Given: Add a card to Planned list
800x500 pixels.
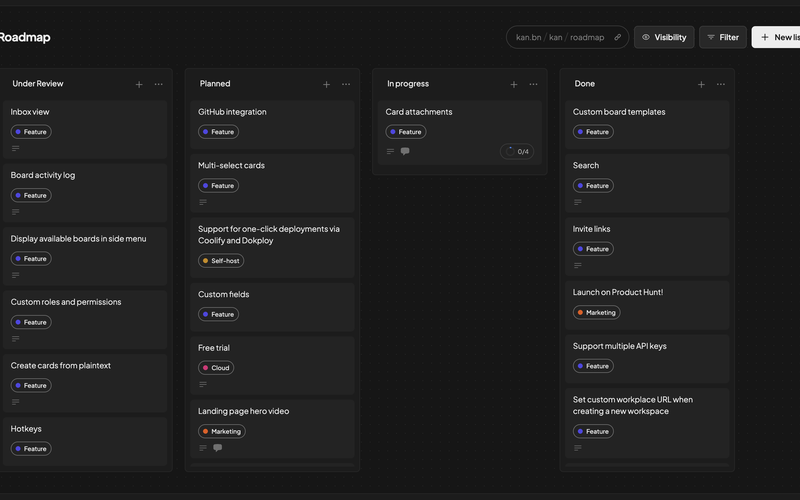Looking at the screenshot, I should 327,84.
